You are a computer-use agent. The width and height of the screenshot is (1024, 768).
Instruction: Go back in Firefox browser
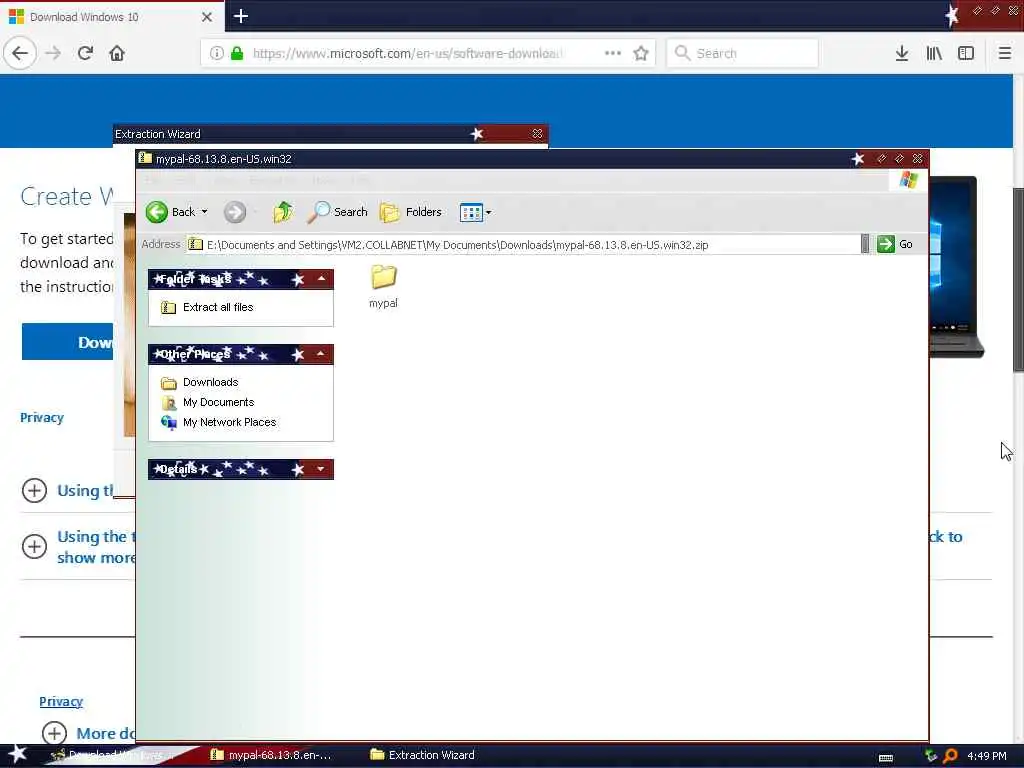pos(20,53)
